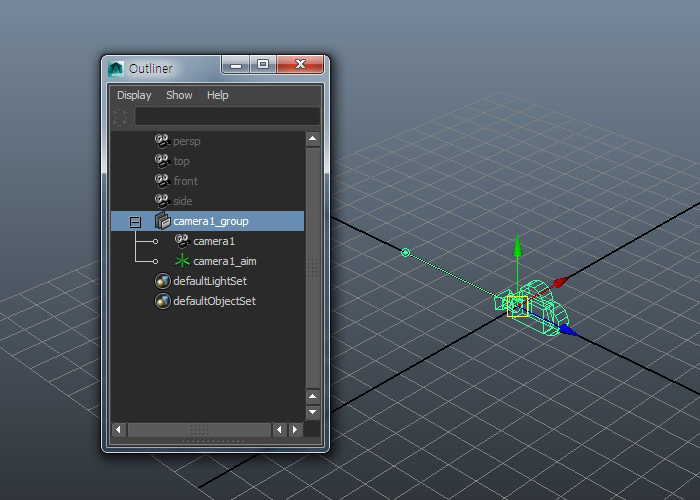Click the vertical scrollbar up arrow at top
This screenshot has height=500, width=700.
[x=312, y=139]
